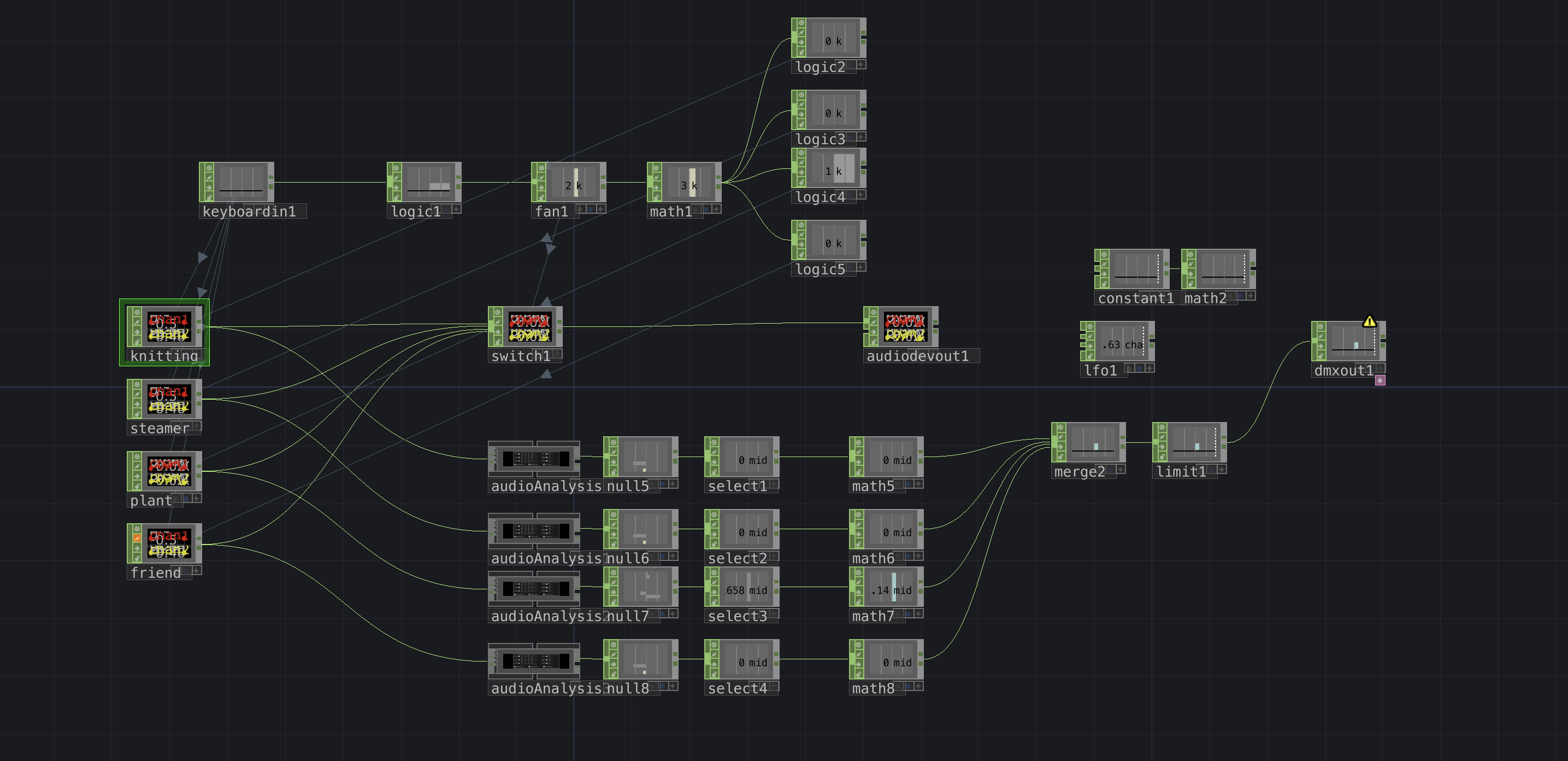Click the viewer active flag on math5

pos(858,442)
